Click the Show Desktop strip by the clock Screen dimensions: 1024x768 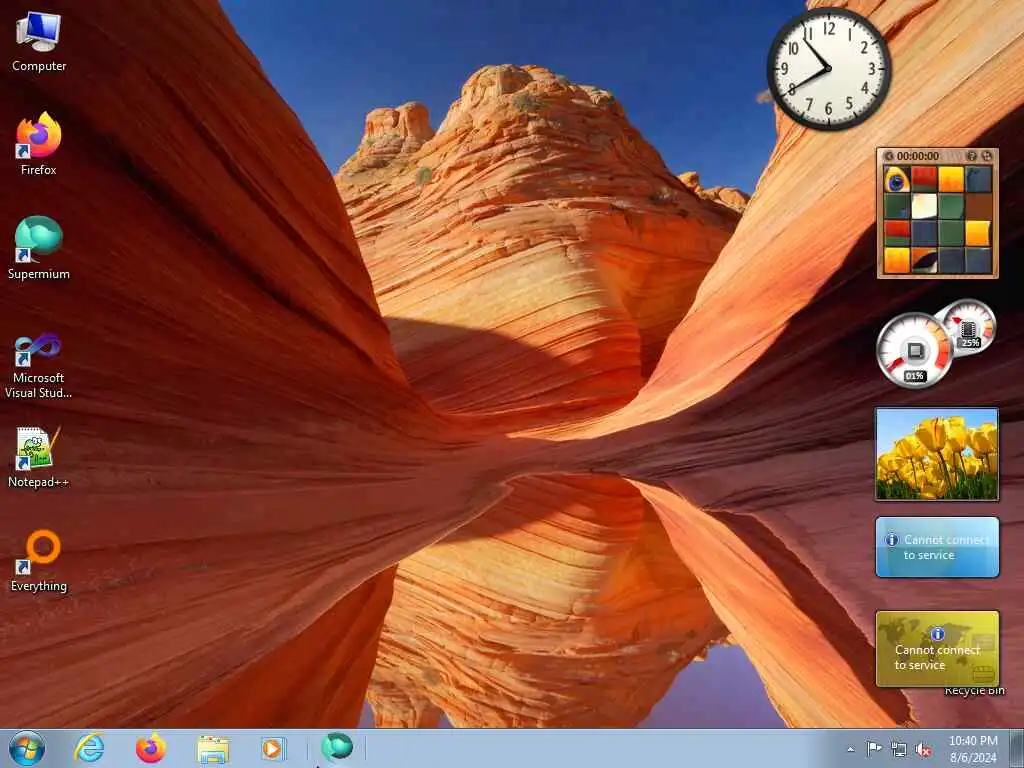1017,749
